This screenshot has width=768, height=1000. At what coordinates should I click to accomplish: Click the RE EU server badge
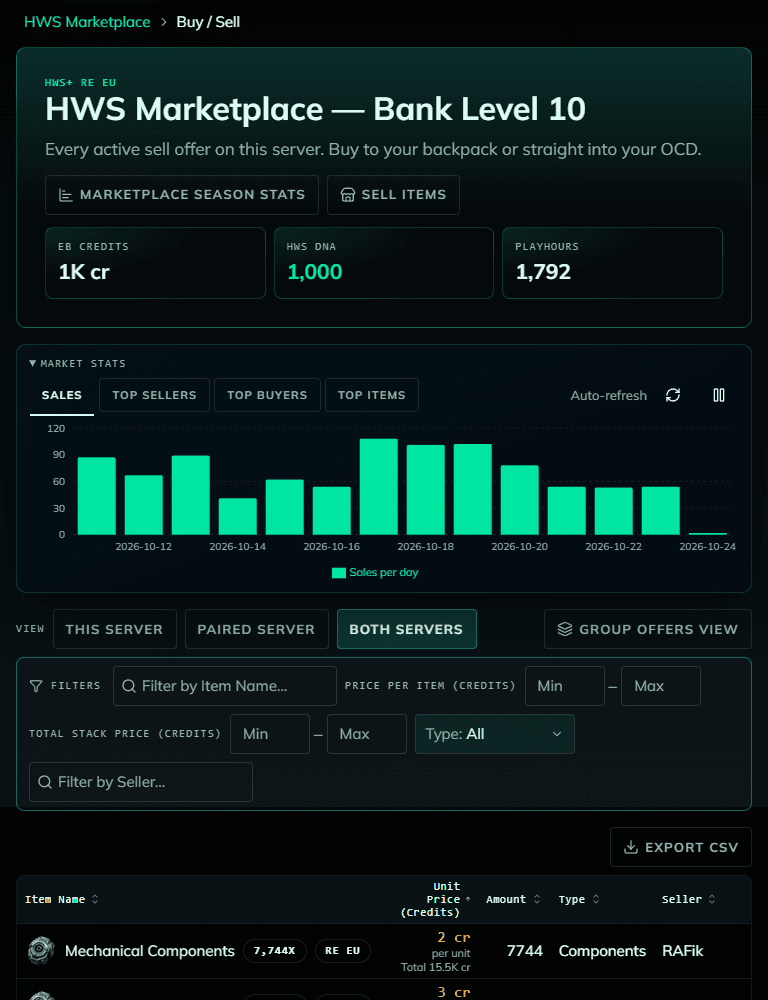[x=343, y=951]
